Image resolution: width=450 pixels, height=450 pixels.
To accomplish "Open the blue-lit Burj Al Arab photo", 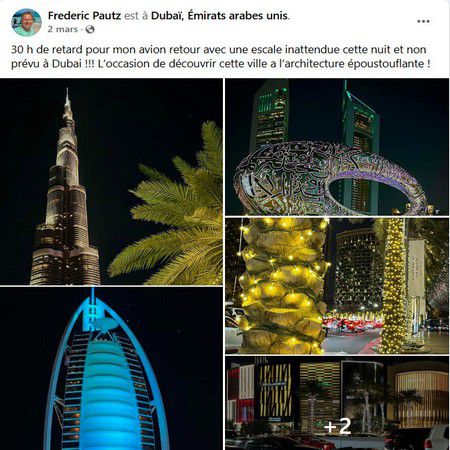I will tap(111, 368).
